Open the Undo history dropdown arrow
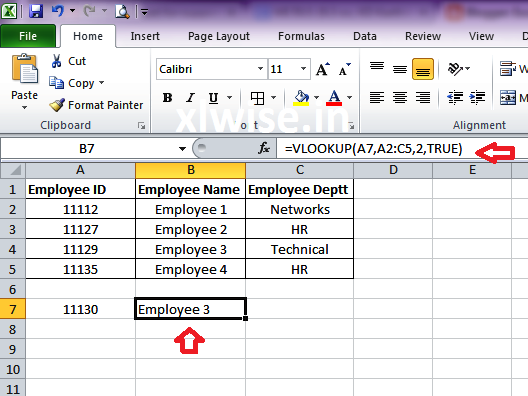The height and width of the screenshot is (396, 528). [x=72, y=11]
